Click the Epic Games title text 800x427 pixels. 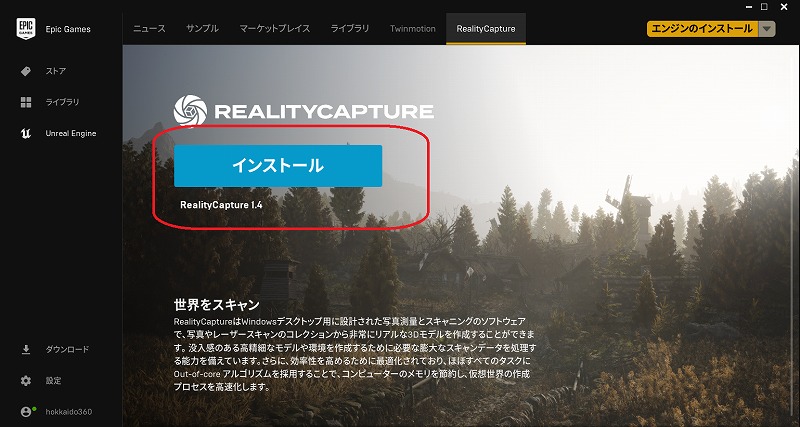click(x=68, y=29)
